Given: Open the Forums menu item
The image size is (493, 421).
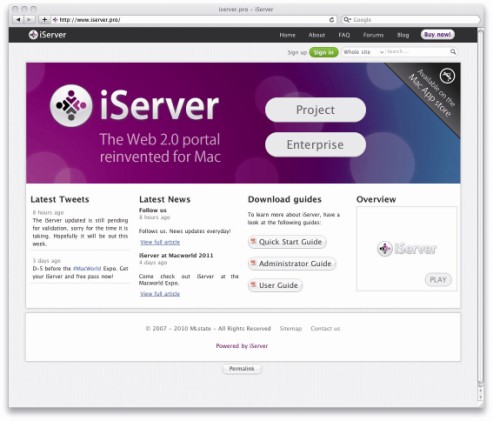Looking at the screenshot, I should tap(373, 35).
